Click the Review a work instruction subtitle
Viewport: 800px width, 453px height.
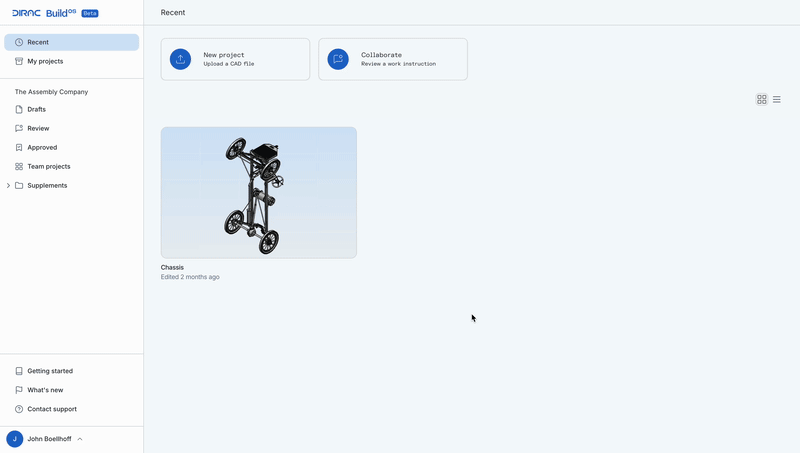[x=398, y=64]
